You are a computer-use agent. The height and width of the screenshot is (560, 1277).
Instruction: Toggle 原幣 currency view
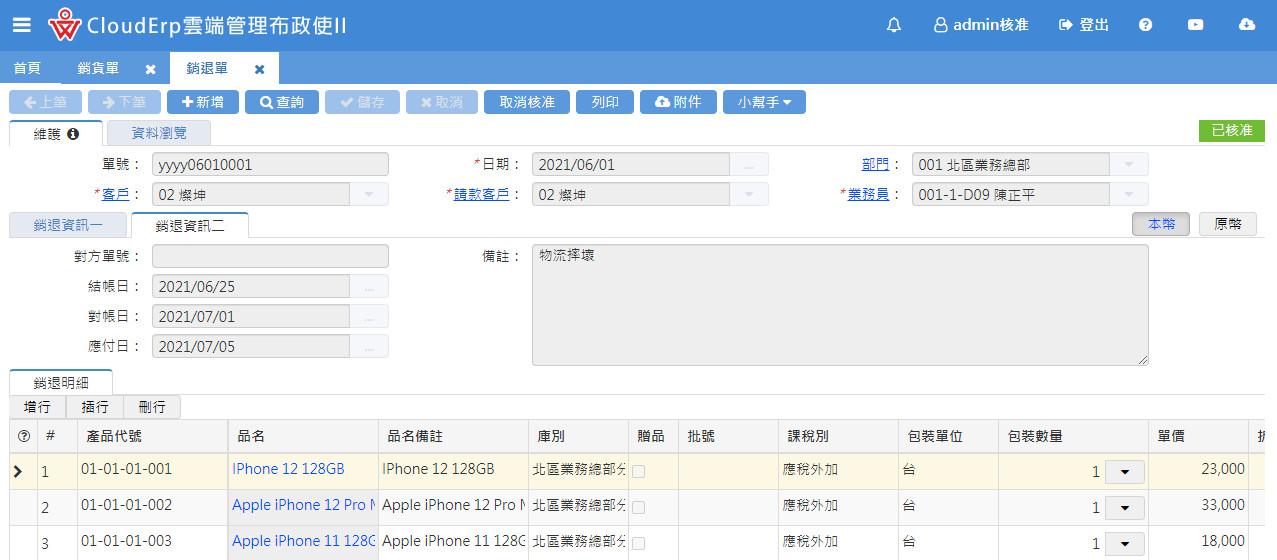point(1228,224)
